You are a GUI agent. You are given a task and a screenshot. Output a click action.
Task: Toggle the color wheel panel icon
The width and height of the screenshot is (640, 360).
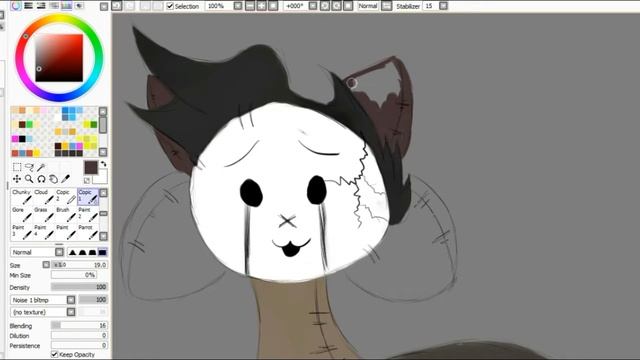16,6
